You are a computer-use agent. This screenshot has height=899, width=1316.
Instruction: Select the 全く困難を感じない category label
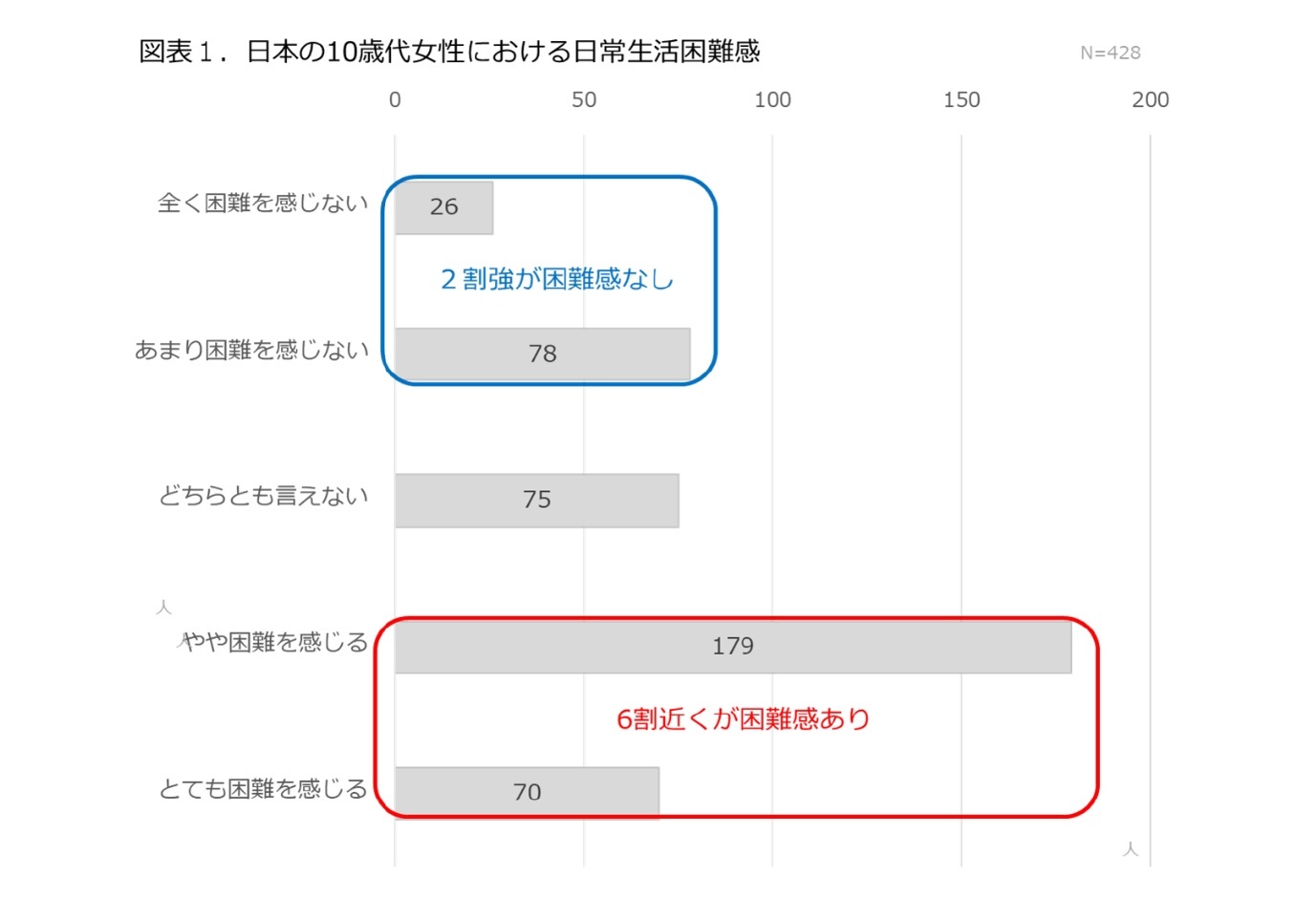point(263,203)
